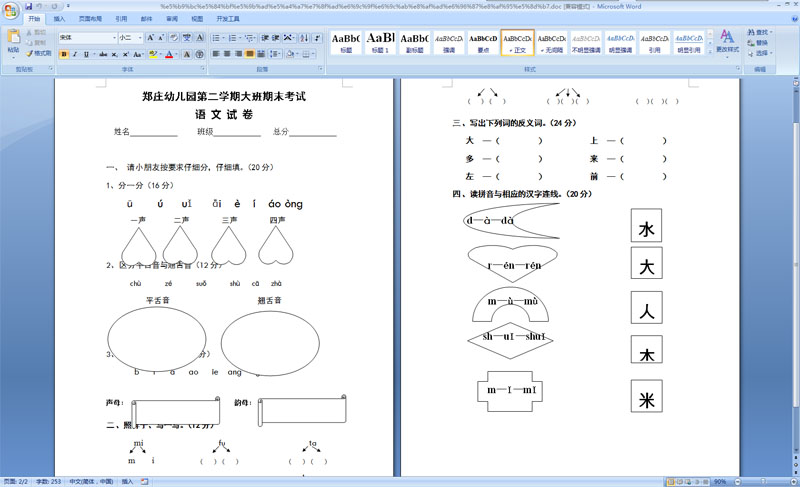Align text to the right
Image resolution: width=800 pixels, height=487 pixels.
(x=238, y=54)
